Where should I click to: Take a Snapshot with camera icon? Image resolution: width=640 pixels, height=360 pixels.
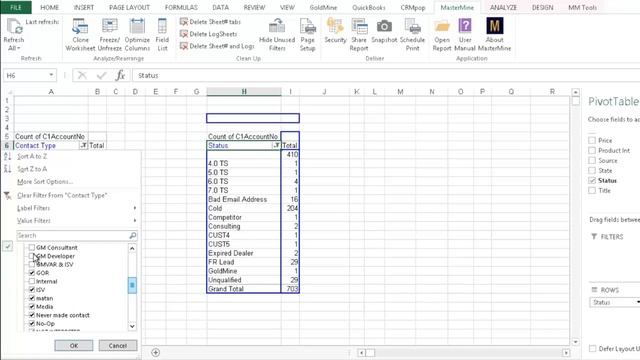coord(384,31)
